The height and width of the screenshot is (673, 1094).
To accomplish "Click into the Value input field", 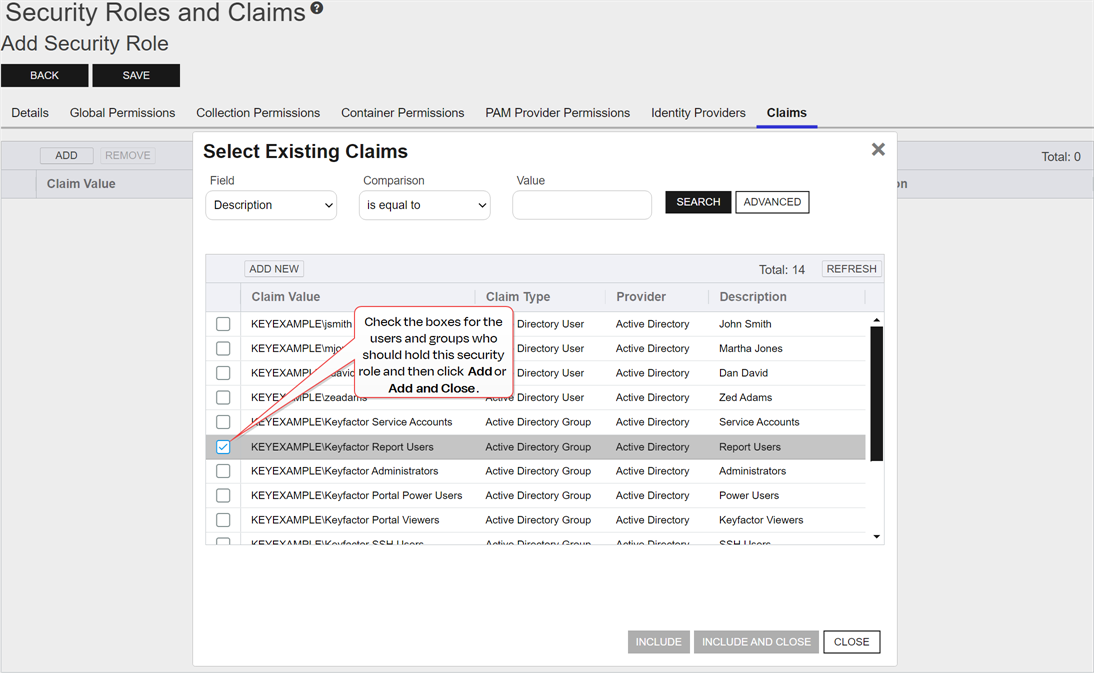I will [582, 205].
